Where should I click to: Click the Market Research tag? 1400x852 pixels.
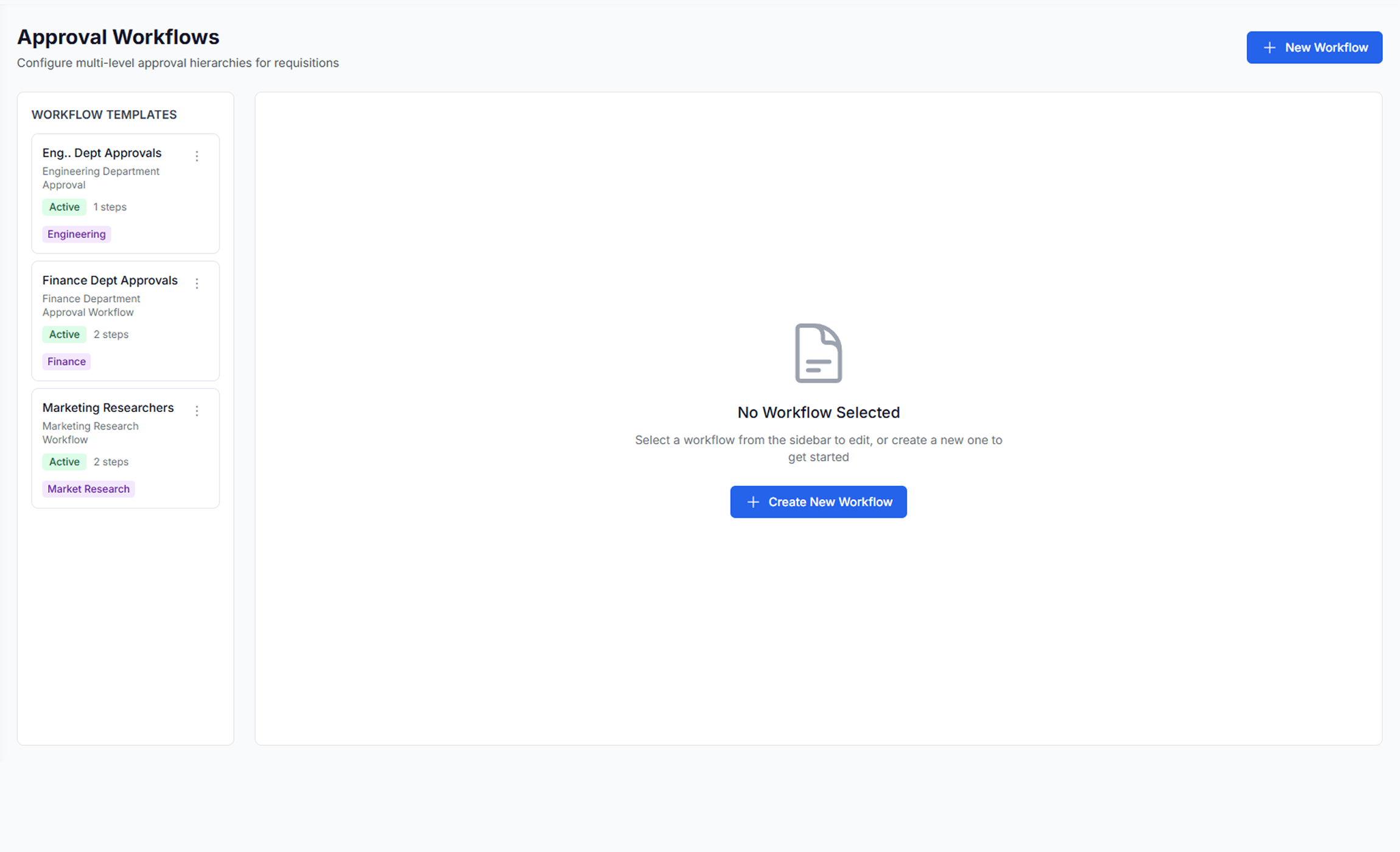click(x=88, y=488)
